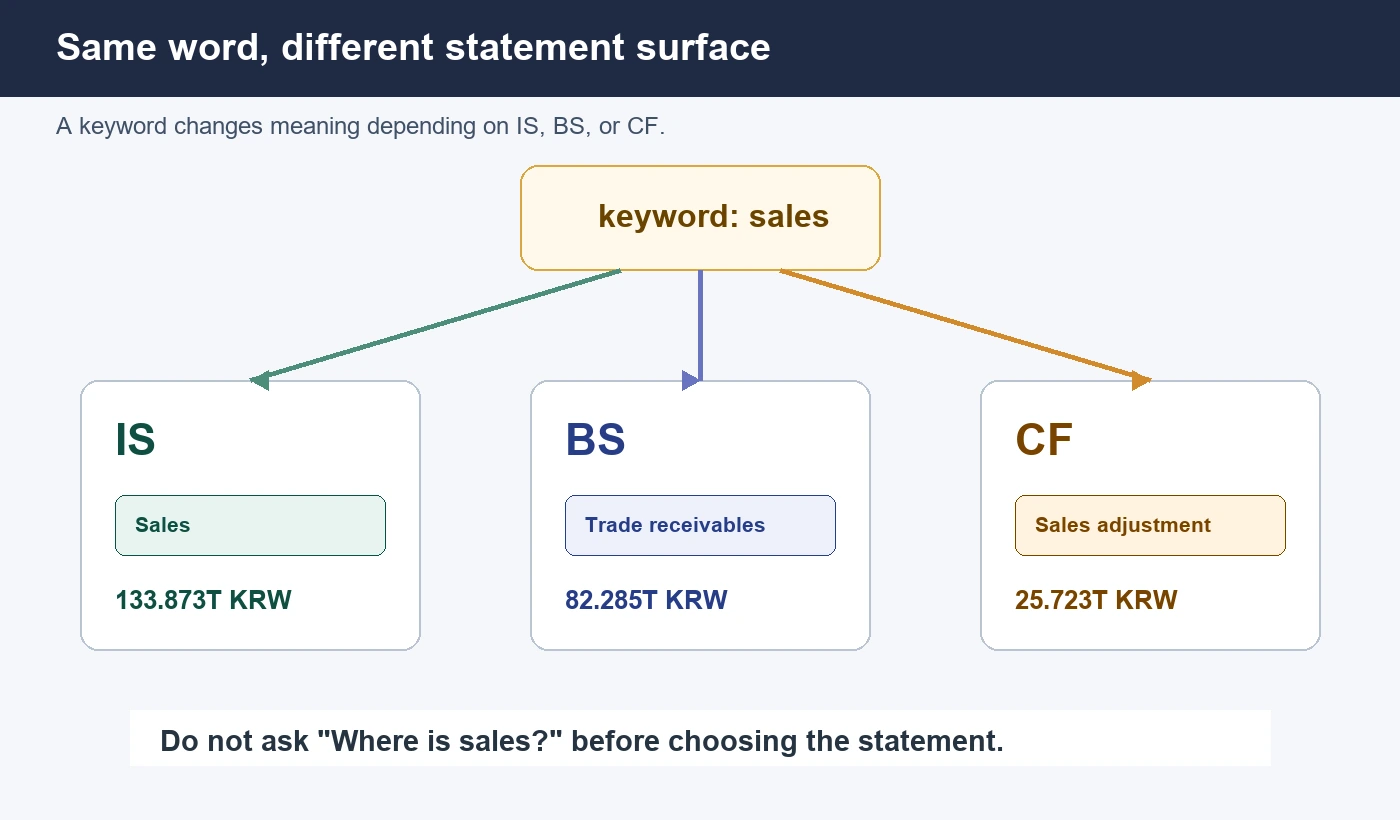
Task: Click the 25.723T KRW value
Action: click(1096, 601)
